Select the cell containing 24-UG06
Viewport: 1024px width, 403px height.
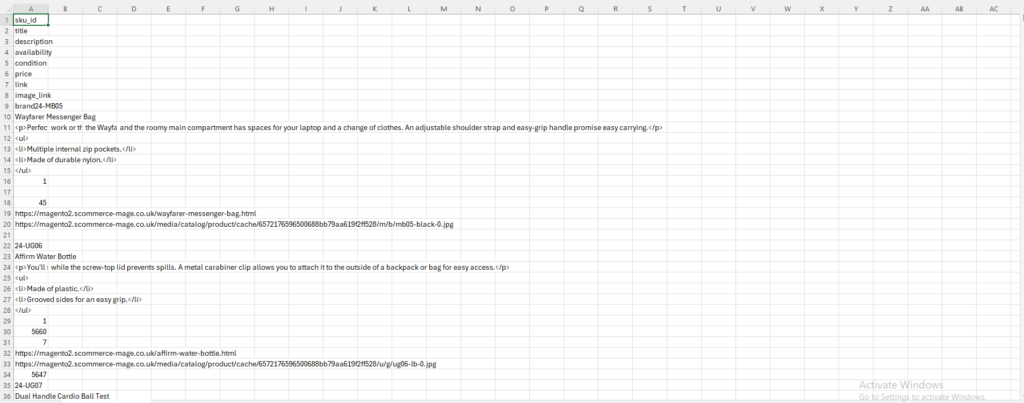pyautogui.click(x=30, y=245)
